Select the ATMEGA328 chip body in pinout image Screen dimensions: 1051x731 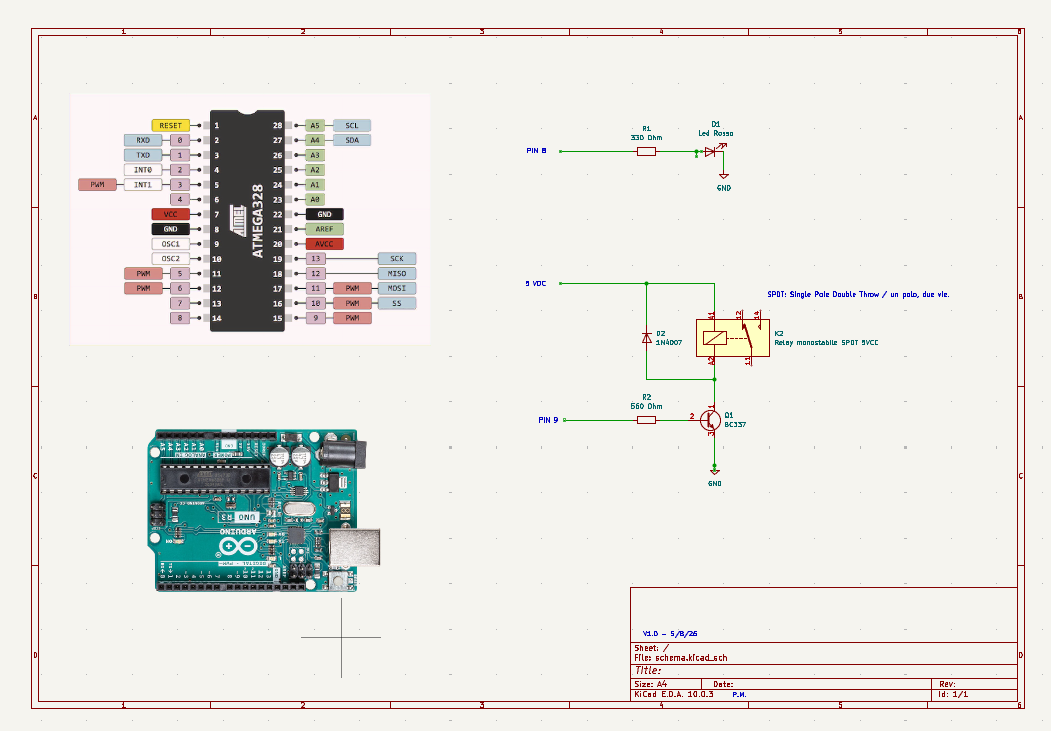point(247,220)
